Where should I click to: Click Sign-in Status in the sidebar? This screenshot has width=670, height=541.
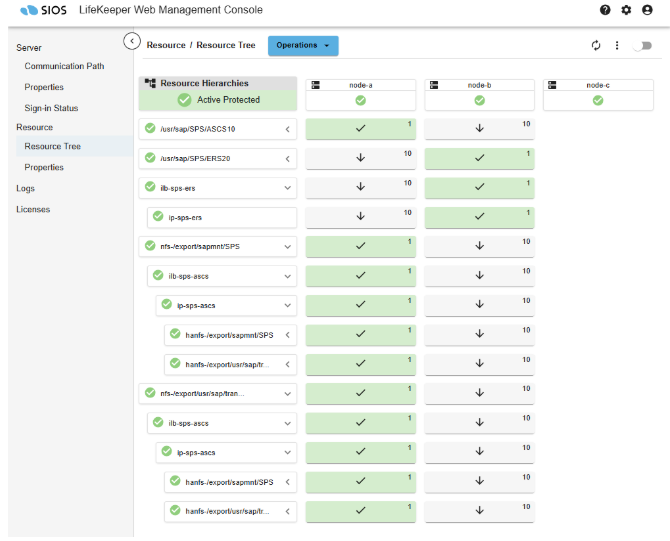[51, 108]
